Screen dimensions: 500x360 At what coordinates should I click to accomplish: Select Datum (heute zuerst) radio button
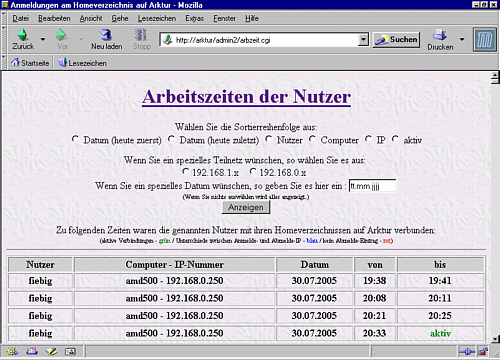point(76,139)
